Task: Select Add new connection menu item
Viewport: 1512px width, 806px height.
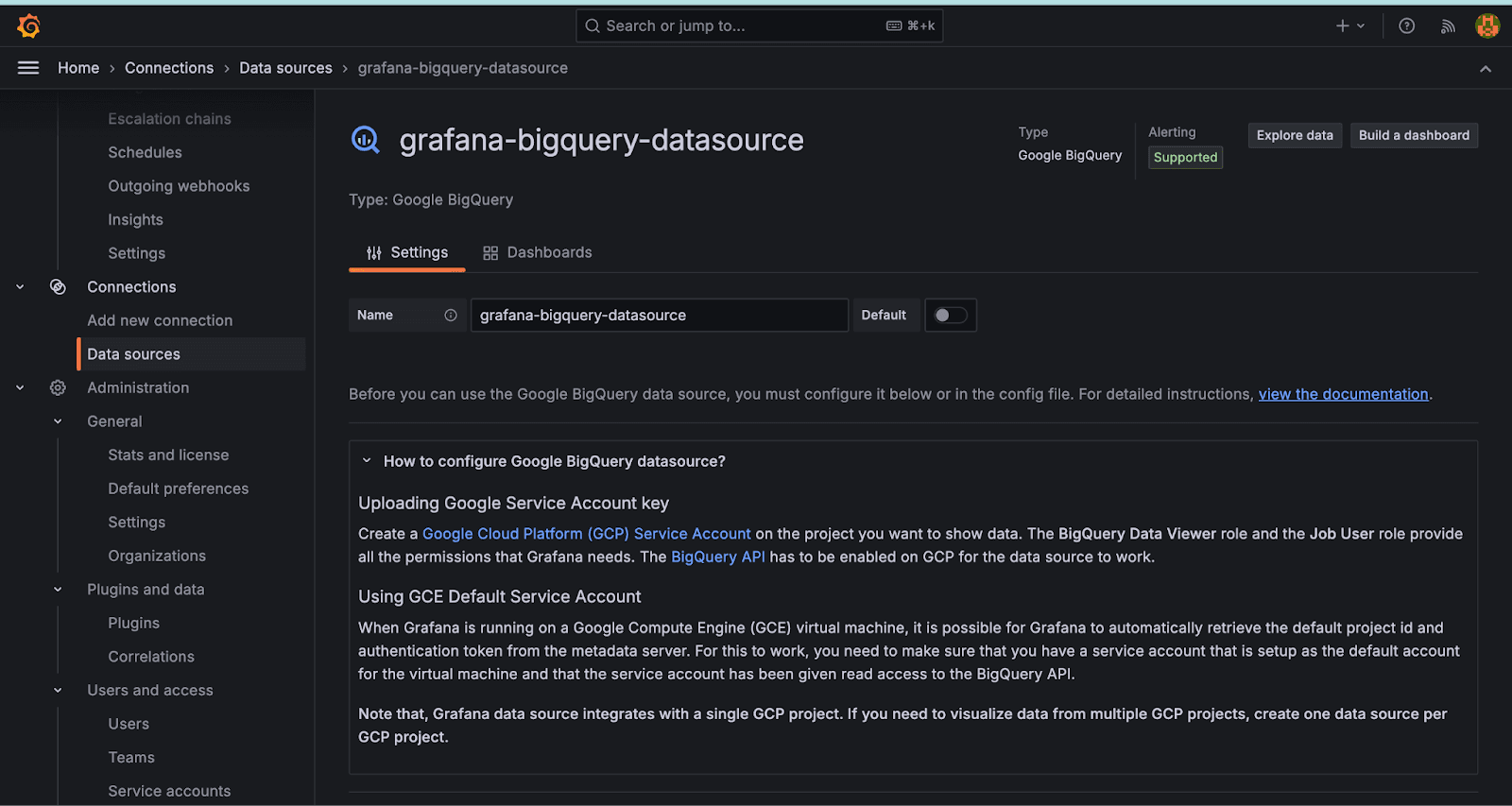Action: pos(160,321)
